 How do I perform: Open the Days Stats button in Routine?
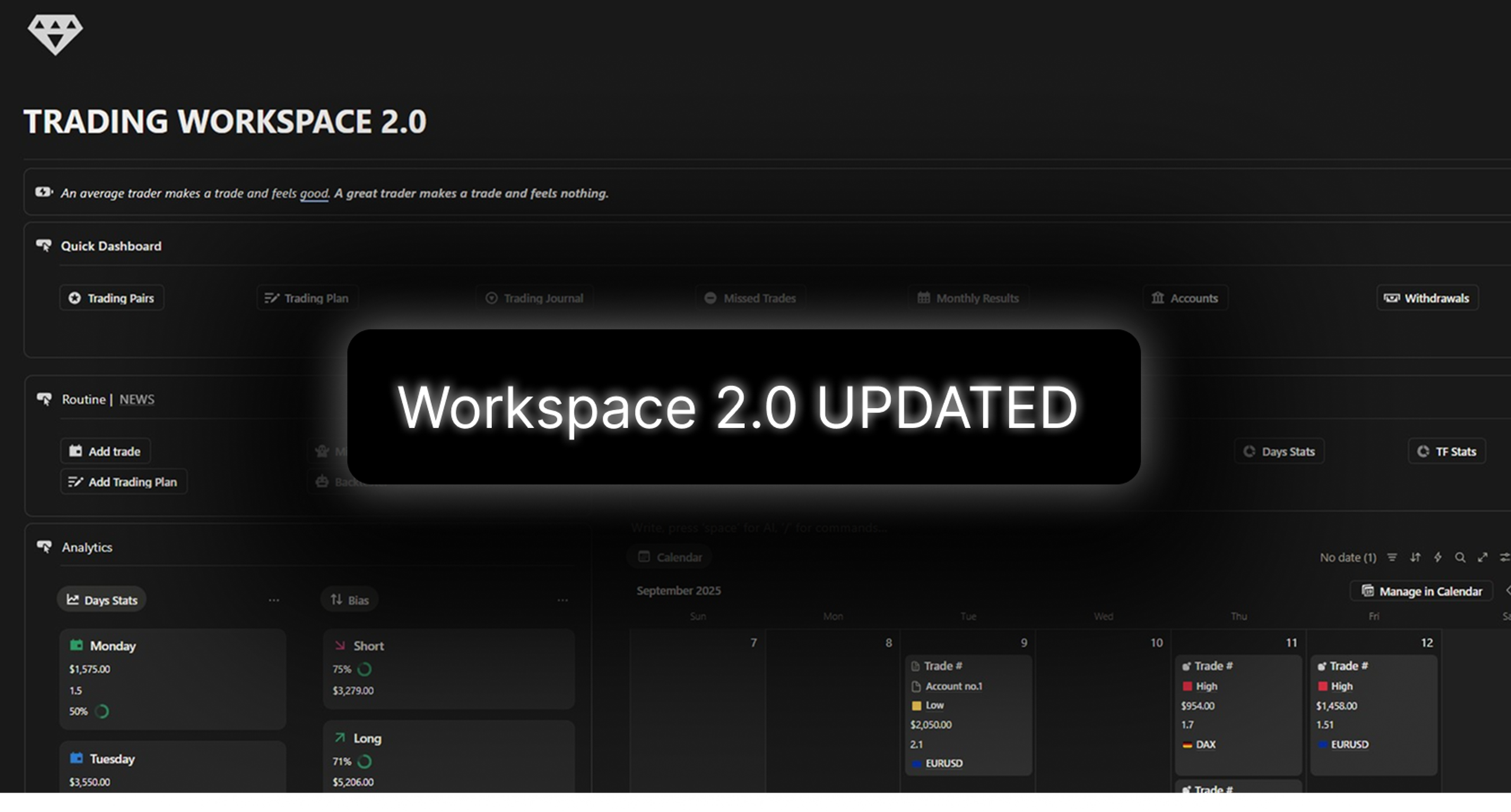1279,451
